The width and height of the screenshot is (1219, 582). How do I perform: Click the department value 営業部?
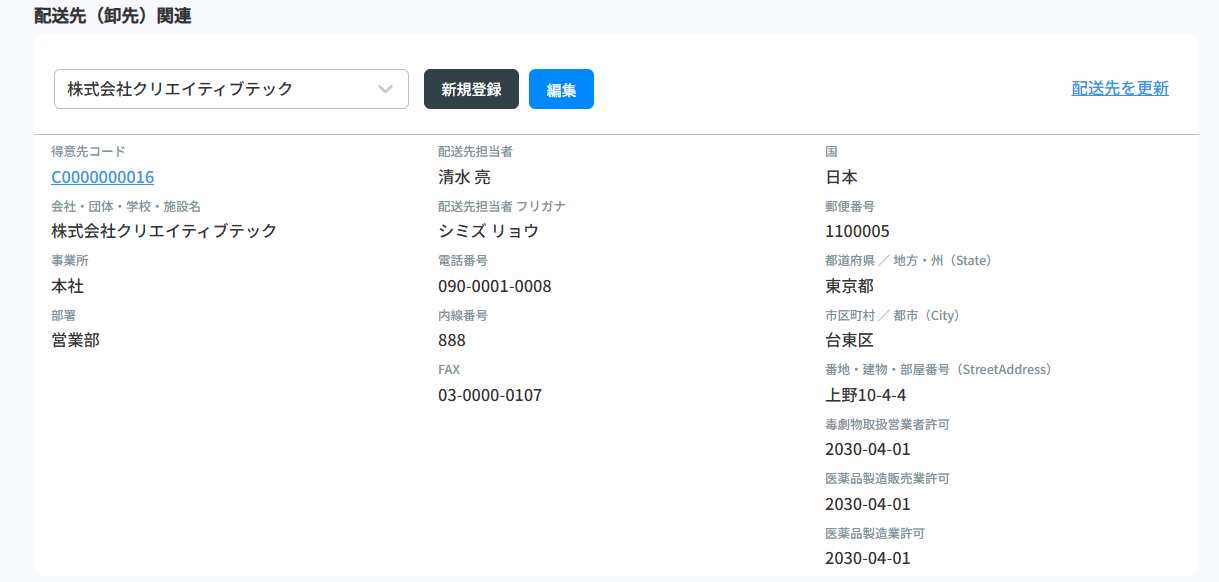(x=76, y=340)
